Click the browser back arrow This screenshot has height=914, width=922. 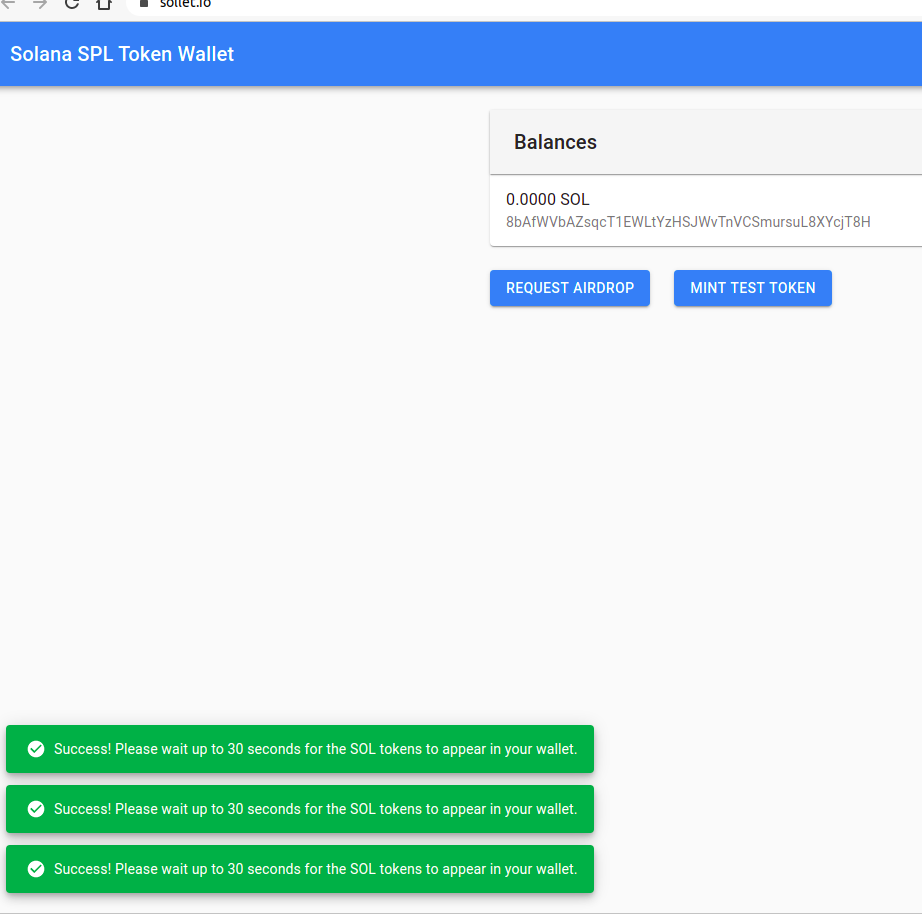point(8,4)
